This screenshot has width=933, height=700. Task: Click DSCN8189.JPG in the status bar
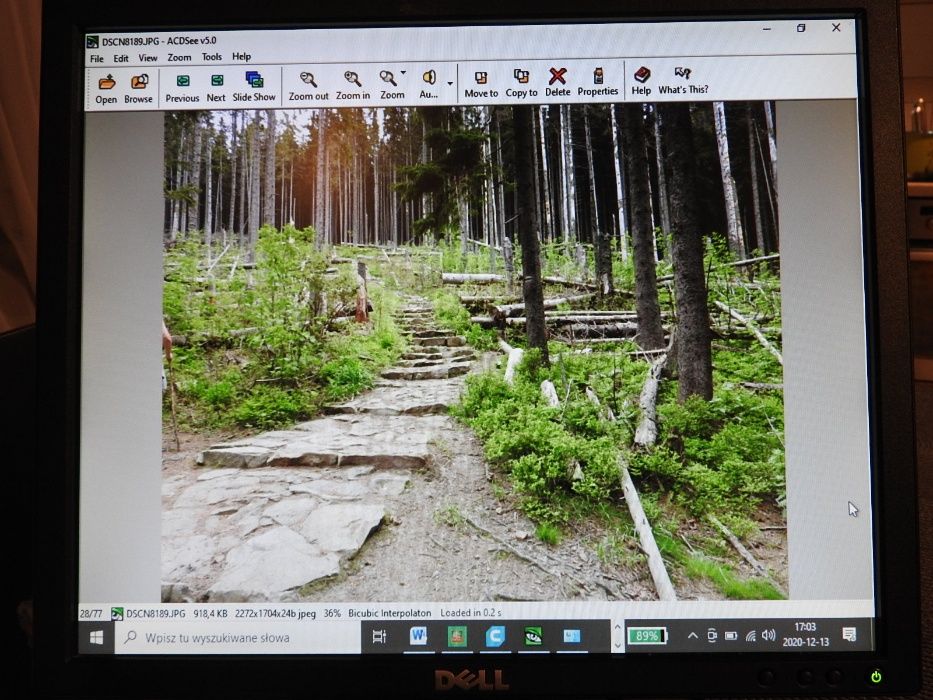[x=156, y=613]
